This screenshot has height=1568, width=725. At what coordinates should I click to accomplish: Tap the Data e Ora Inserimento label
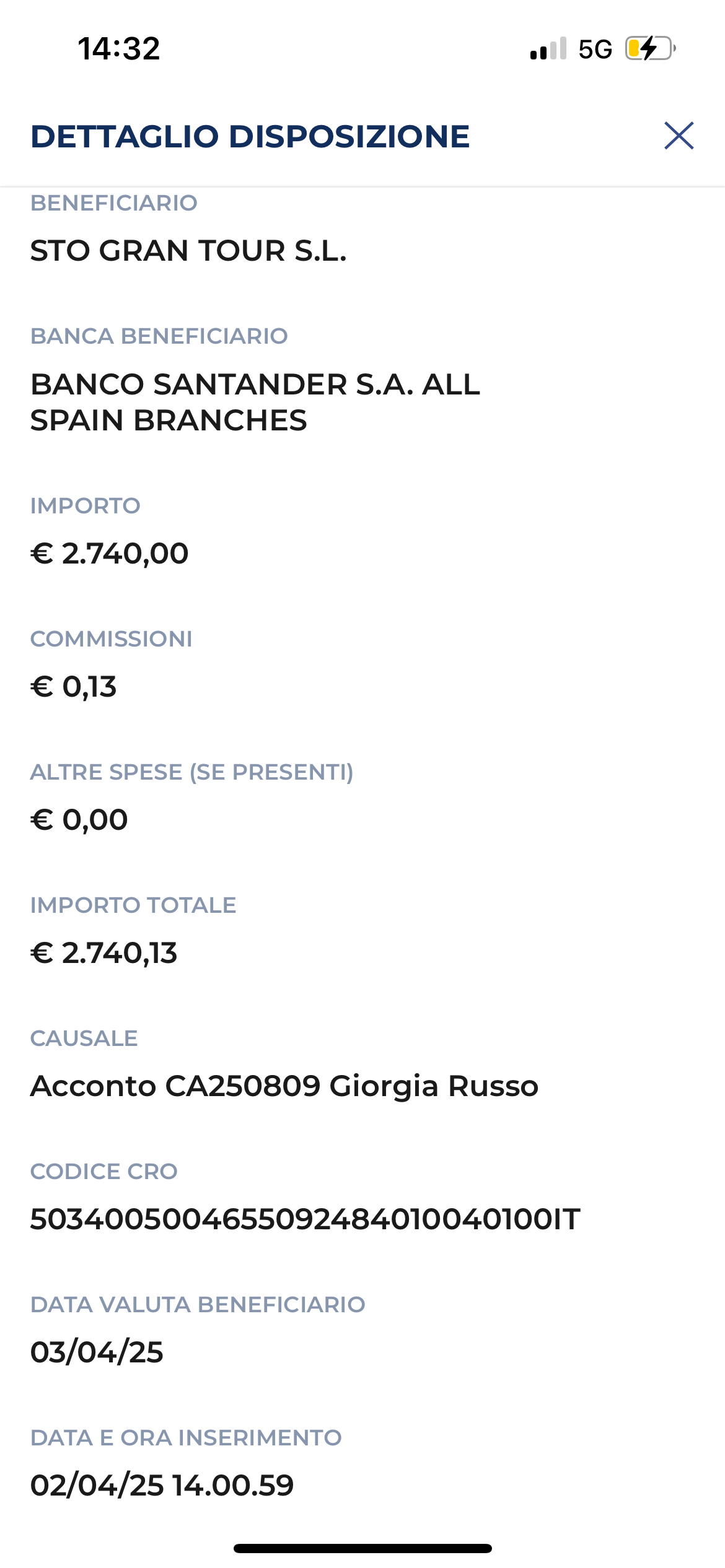[186, 1438]
